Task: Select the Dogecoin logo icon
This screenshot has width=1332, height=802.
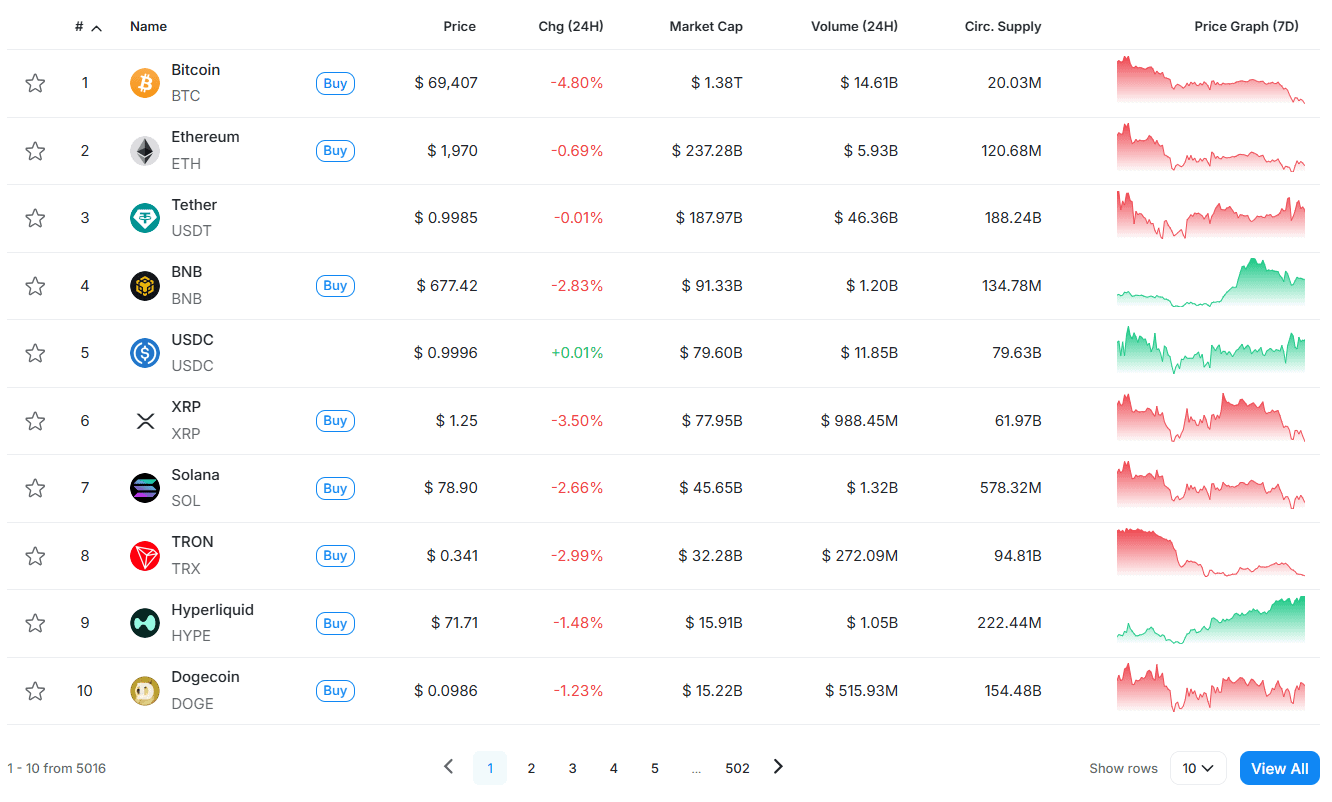Action: pos(145,691)
